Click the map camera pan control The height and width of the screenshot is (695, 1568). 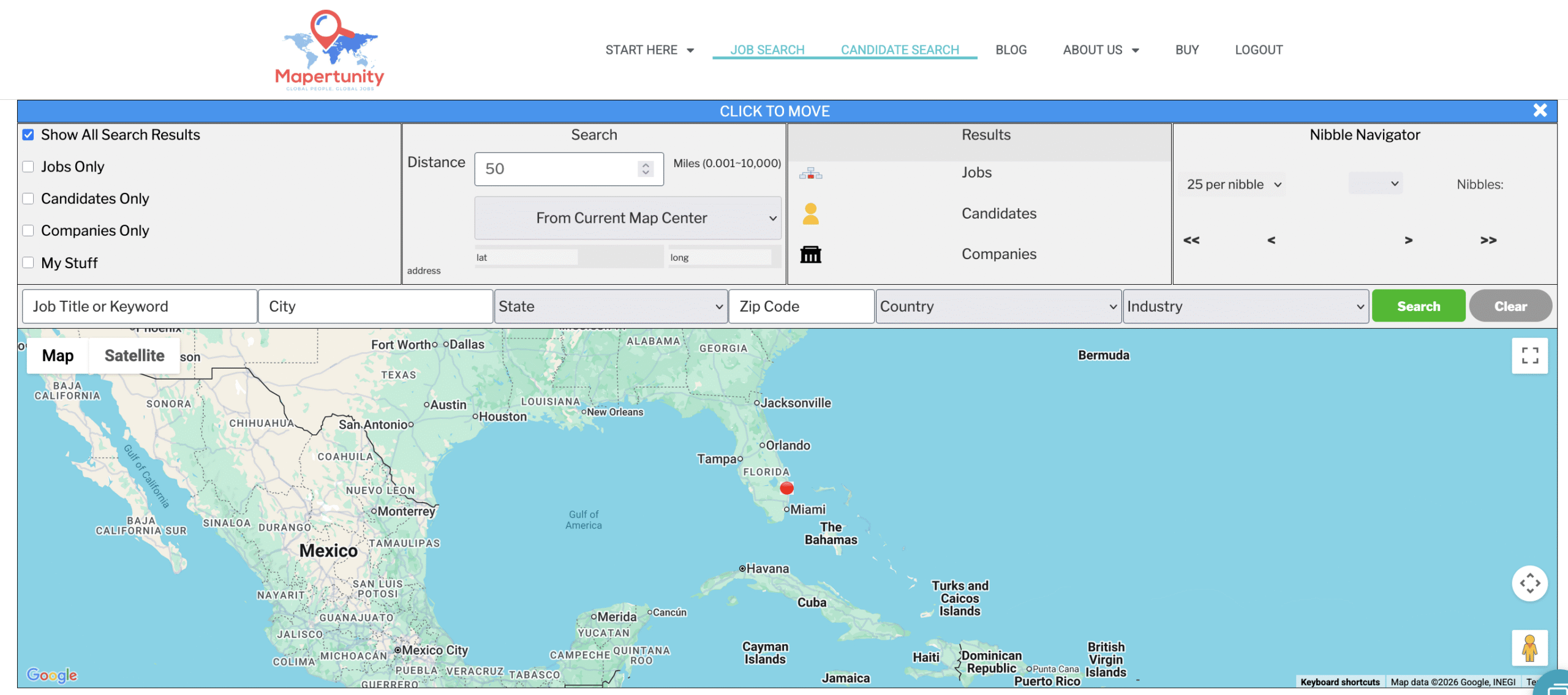click(1529, 583)
